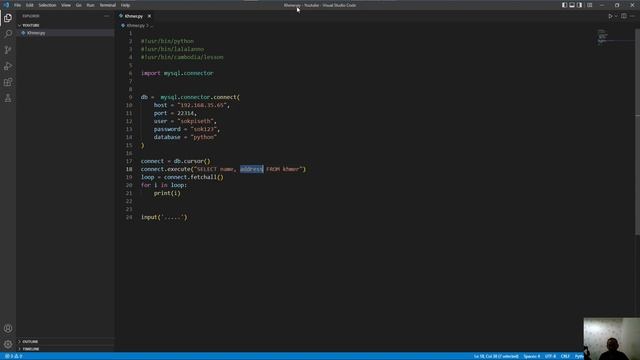This screenshot has height=360, width=640.
Task: Collapse the YOUTUBE folder section
Action: coord(65,25)
